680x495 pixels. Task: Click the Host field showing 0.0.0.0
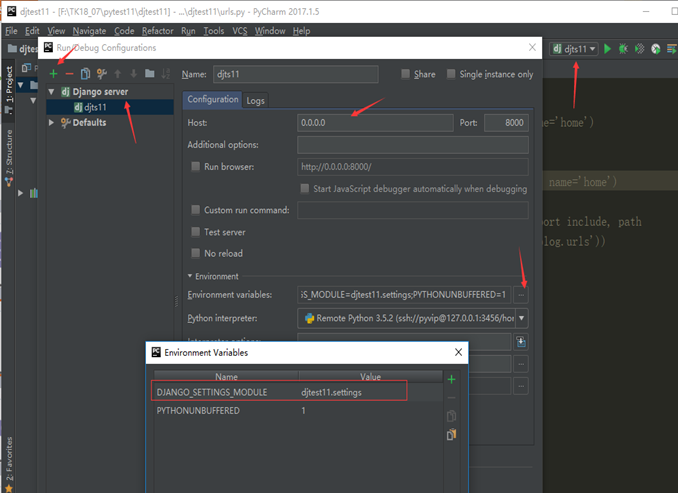375,123
